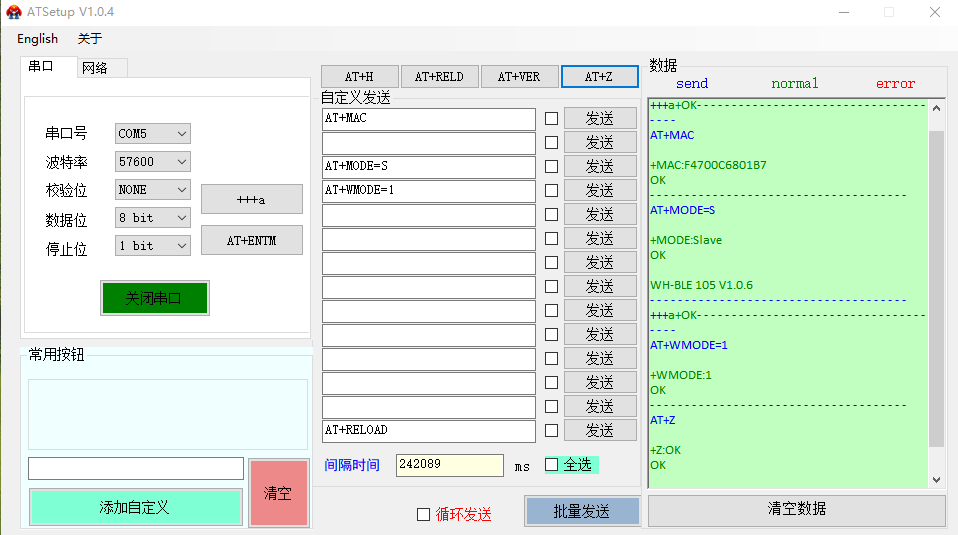Switch to the 网络 tab

pyautogui.click(x=95, y=68)
